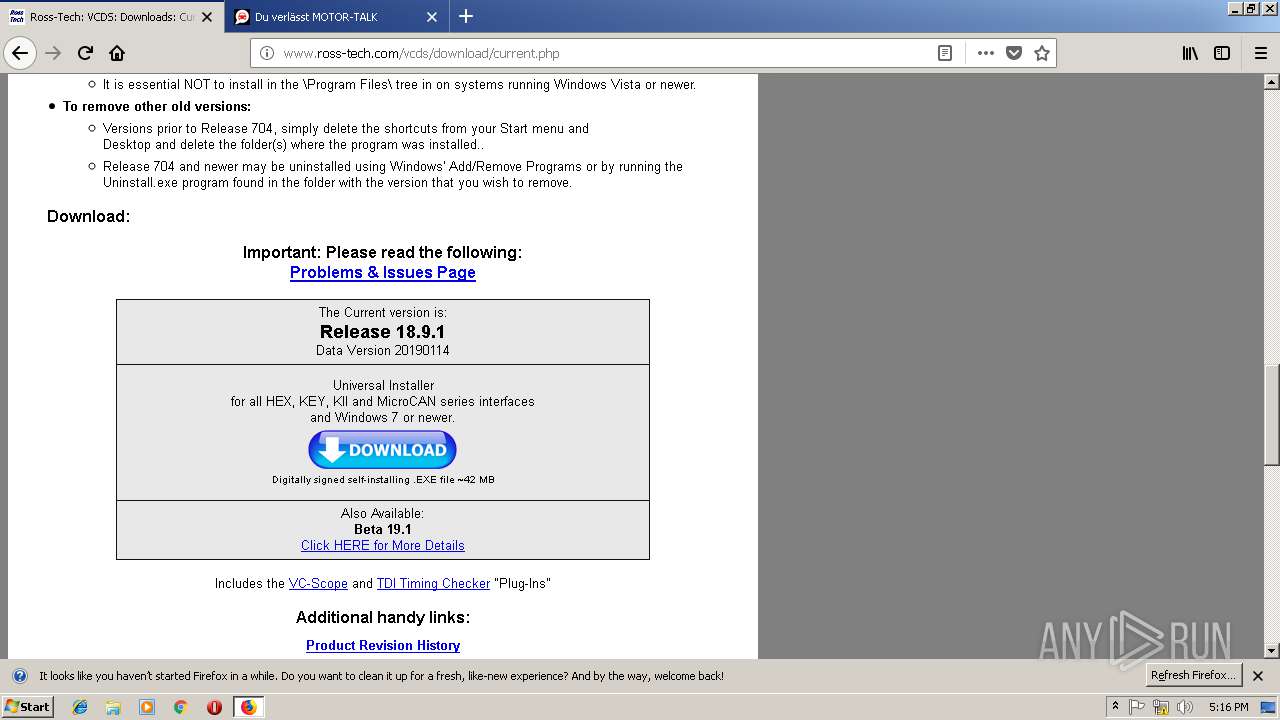Show sidebars icon

(x=1222, y=53)
